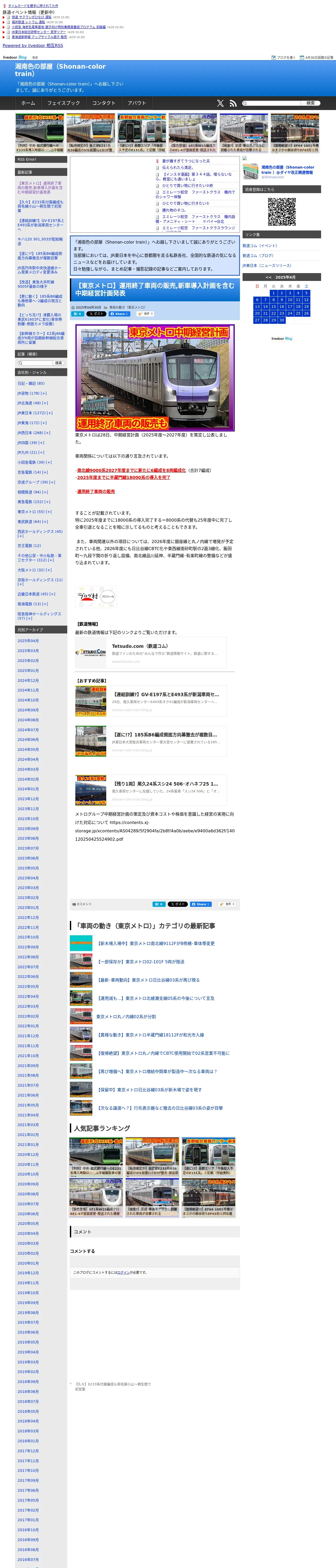Open the RSS feed icon in navigation bar
The image size is (336, 1568).
(x=233, y=103)
